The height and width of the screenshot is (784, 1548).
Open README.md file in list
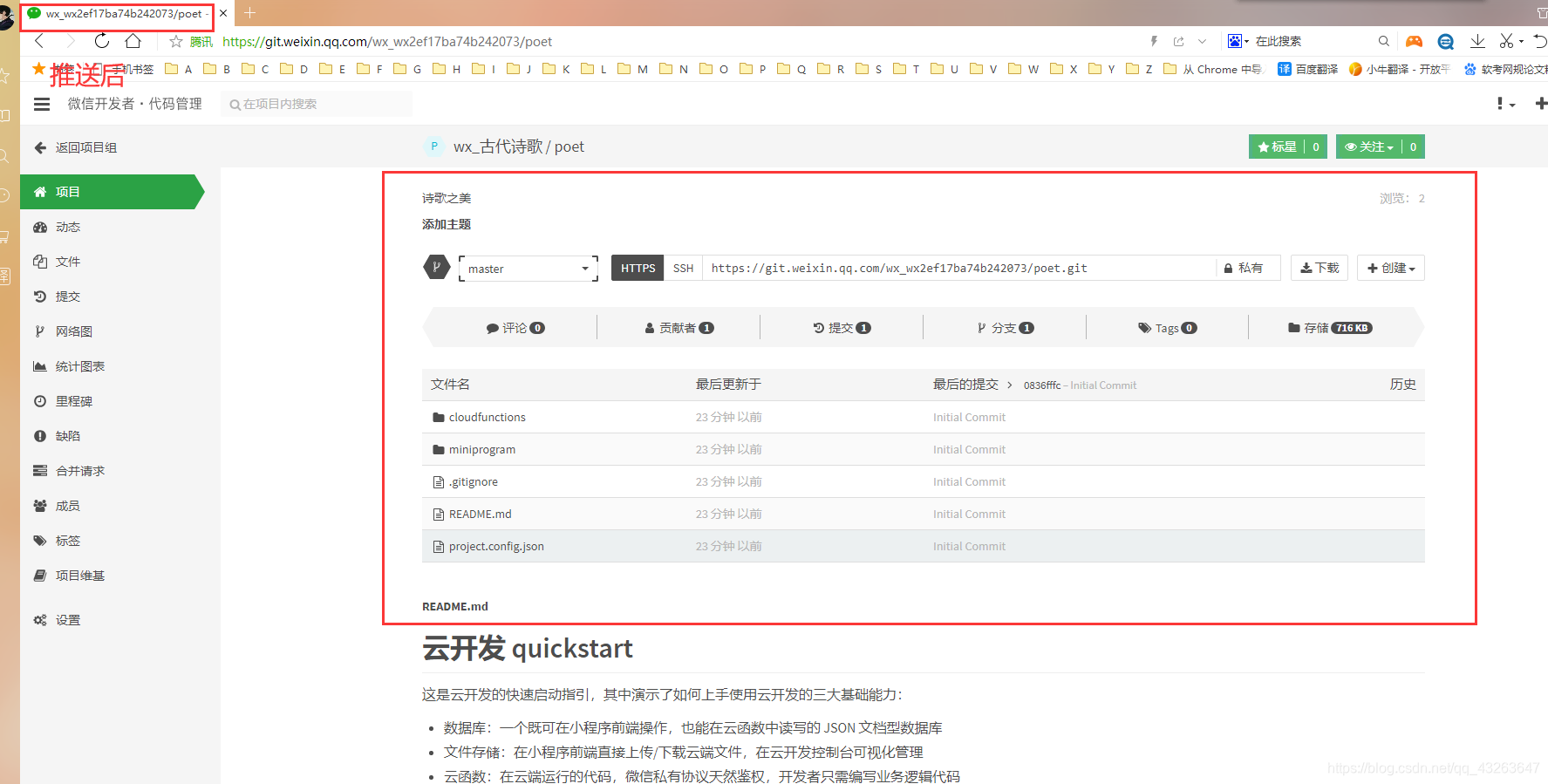[481, 514]
